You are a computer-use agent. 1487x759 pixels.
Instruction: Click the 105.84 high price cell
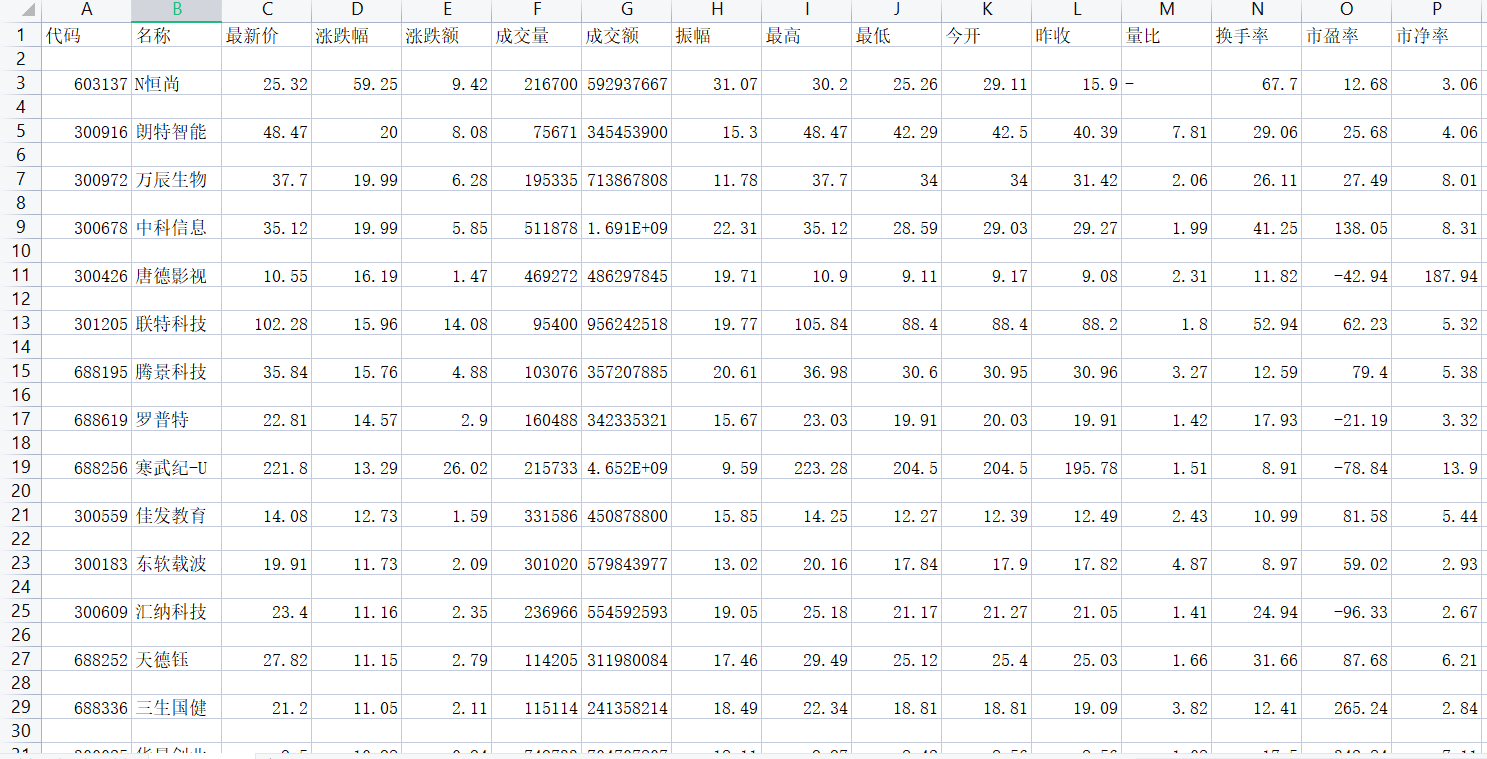(x=807, y=323)
